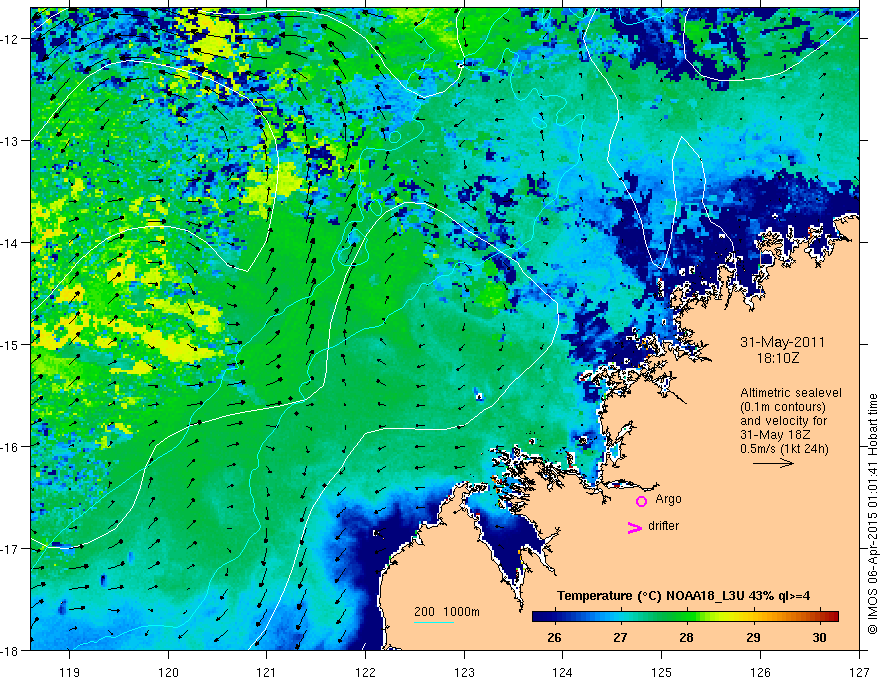Click the colorbar tick label 27
The height and width of the screenshot is (680, 880).
tap(620, 638)
